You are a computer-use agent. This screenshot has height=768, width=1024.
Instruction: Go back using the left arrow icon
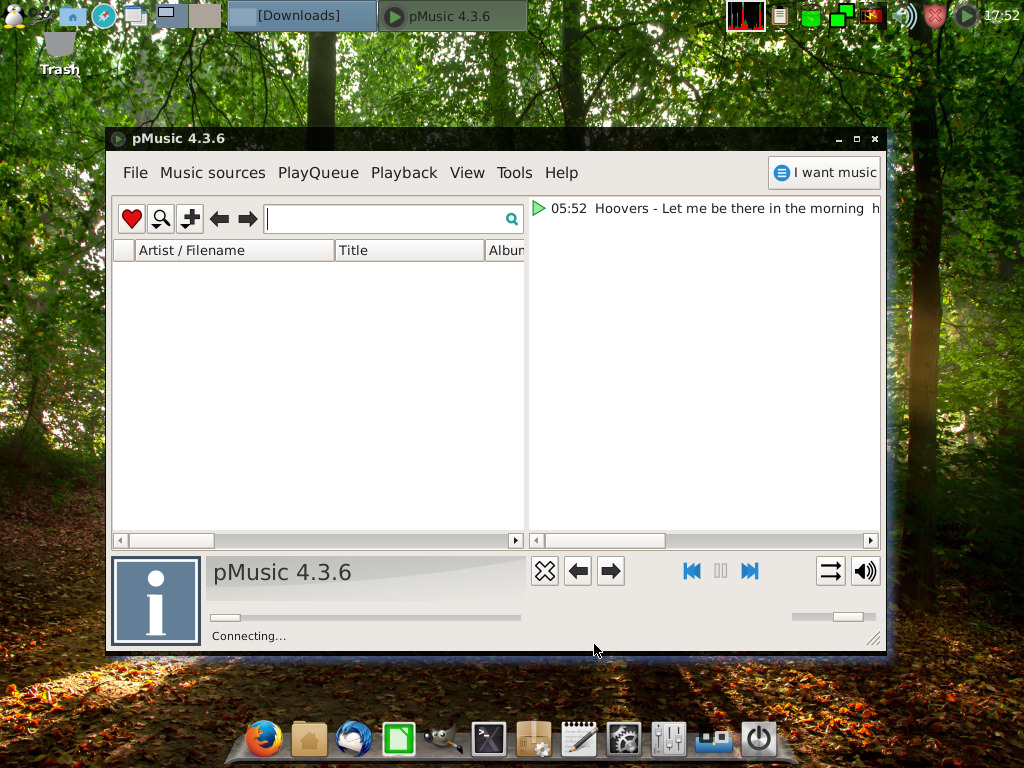219,218
